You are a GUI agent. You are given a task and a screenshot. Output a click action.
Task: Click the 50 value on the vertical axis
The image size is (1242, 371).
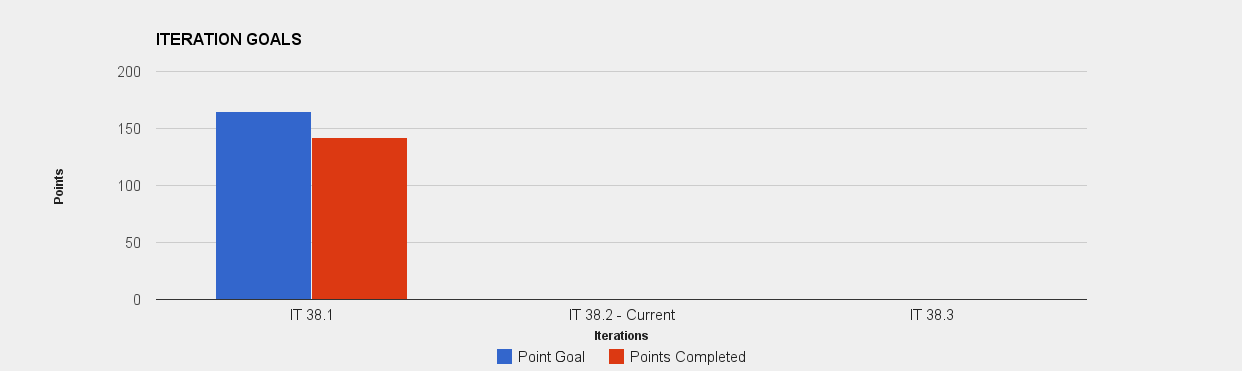pos(134,243)
